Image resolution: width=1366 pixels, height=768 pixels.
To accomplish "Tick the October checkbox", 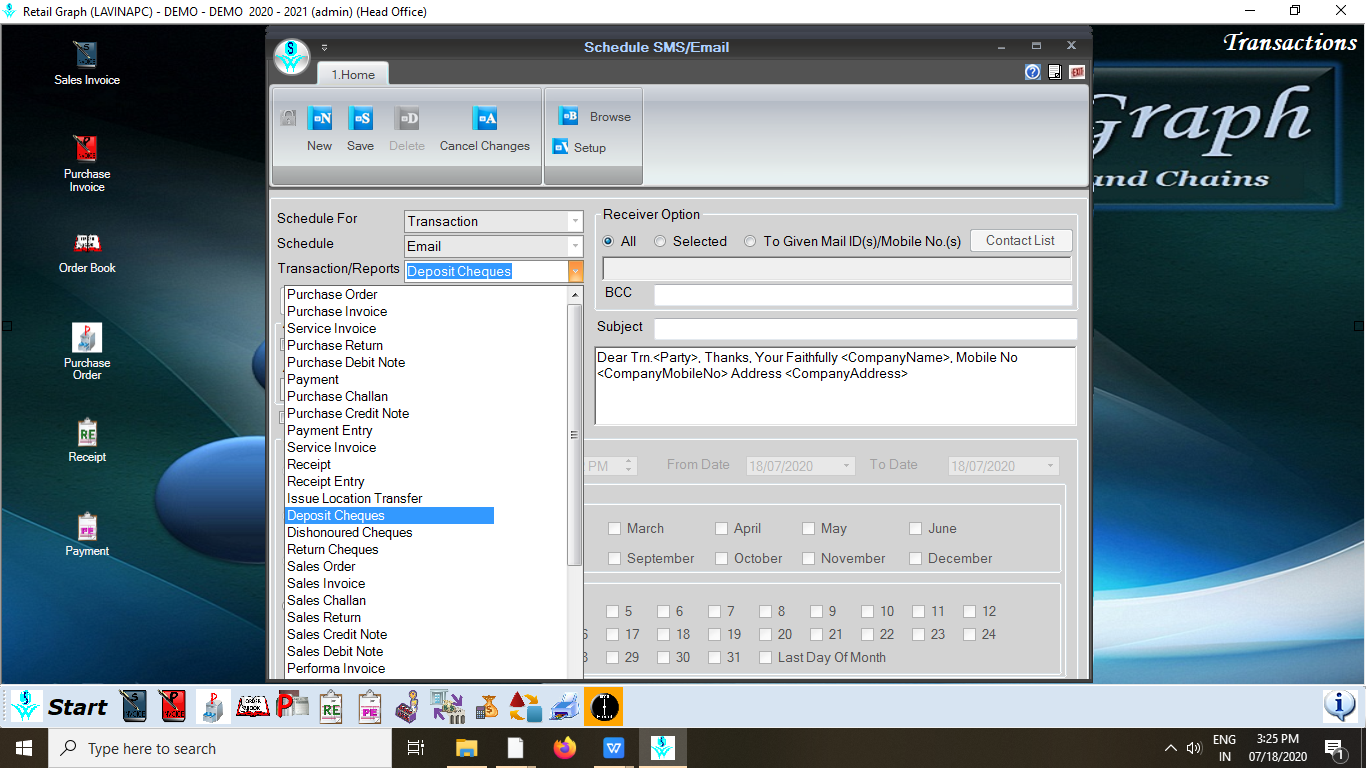I will tap(721, 558).
